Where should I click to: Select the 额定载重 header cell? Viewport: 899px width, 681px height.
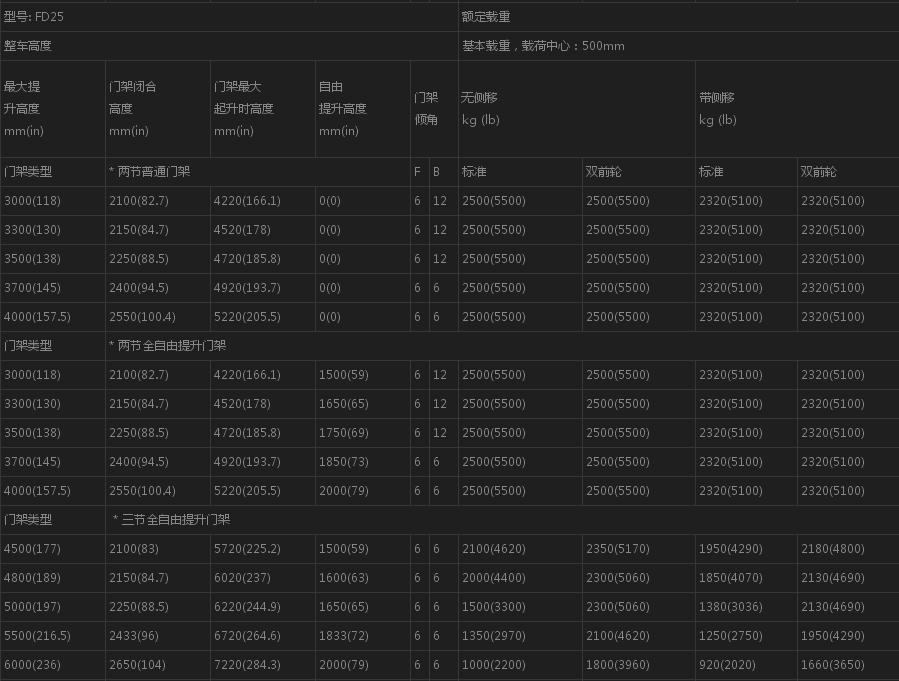pyautogui.click(x=486, y=17)
